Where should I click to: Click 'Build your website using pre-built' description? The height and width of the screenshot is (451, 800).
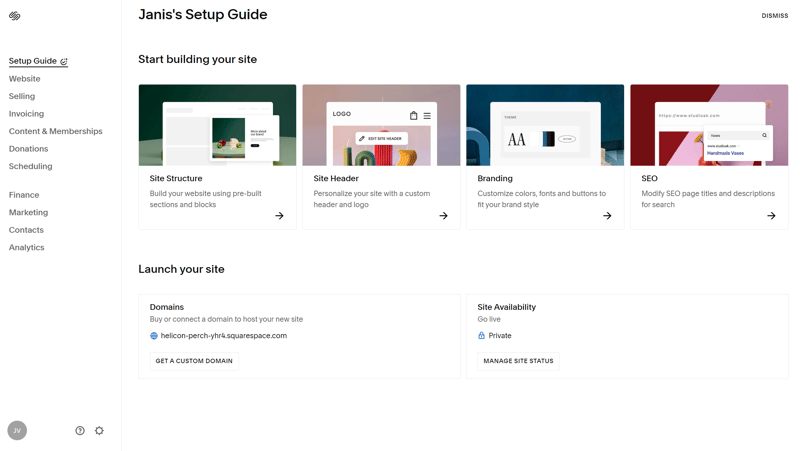click(206, 199)
